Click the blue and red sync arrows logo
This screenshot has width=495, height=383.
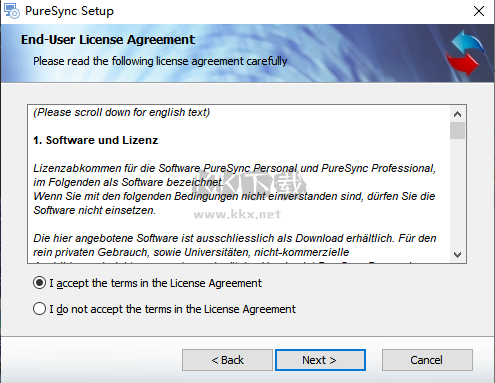(x=465, y=53)
